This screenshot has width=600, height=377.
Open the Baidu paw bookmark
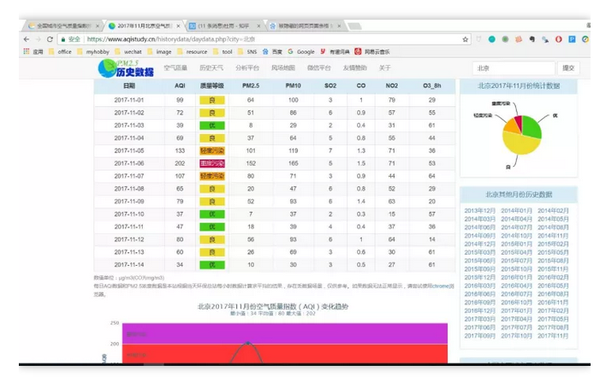pos(272,52)
